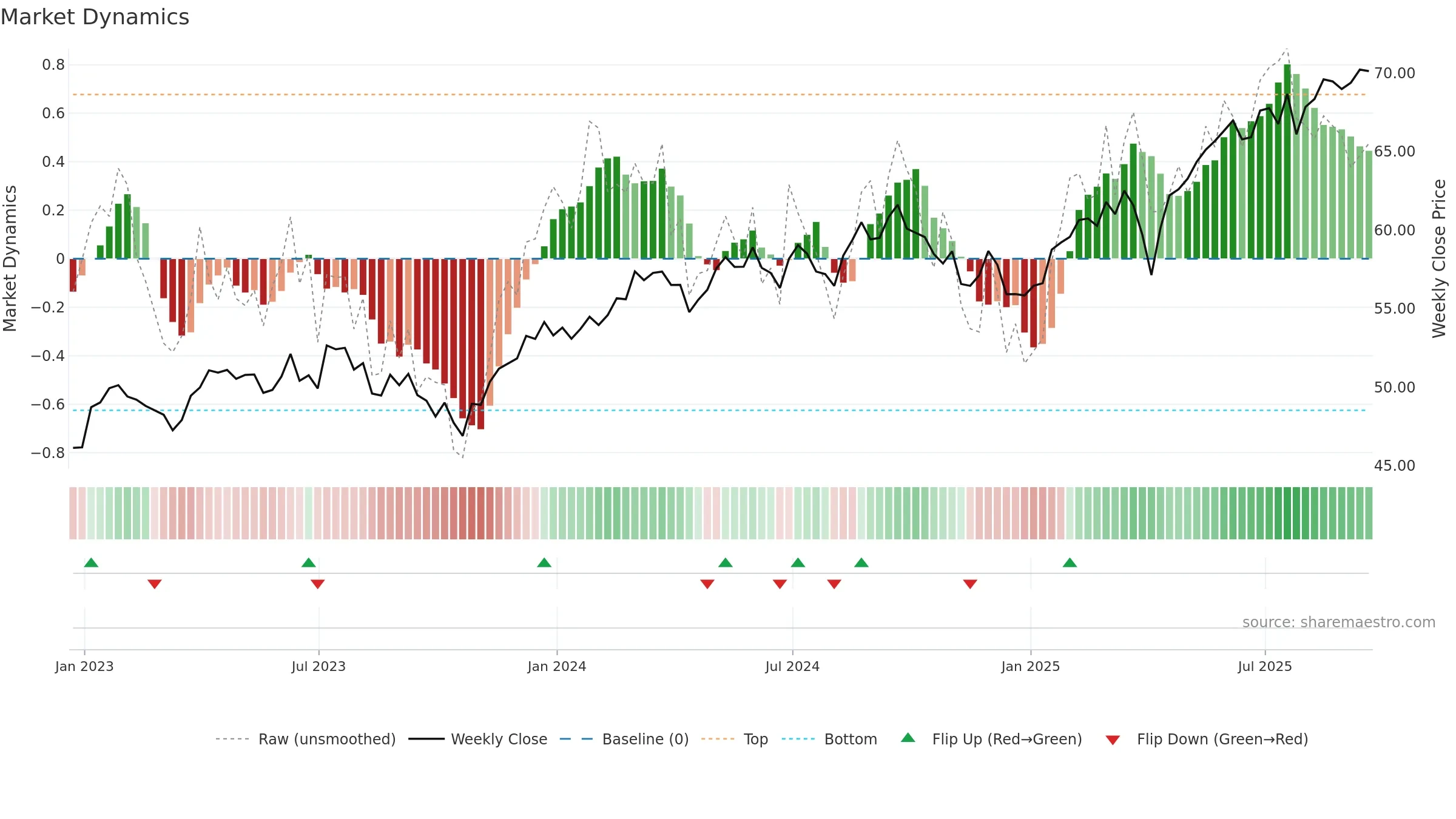The width and height of the screenshot is (1456, 819).
Task: Click the source: sharemaestro.com text
Action: click(1339, 622)
